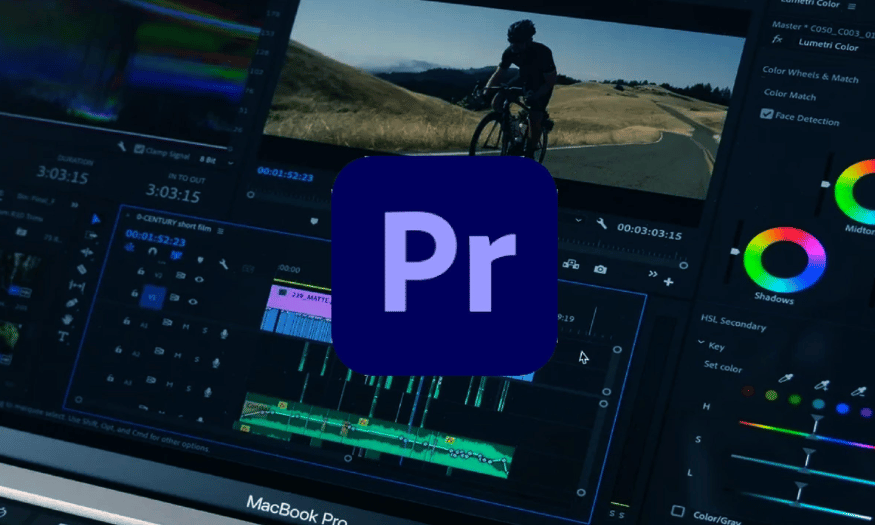Open 0-CENTURY short film panel menu
The height and width of the screenshot is (525, 875).
(x=220, y=230)
